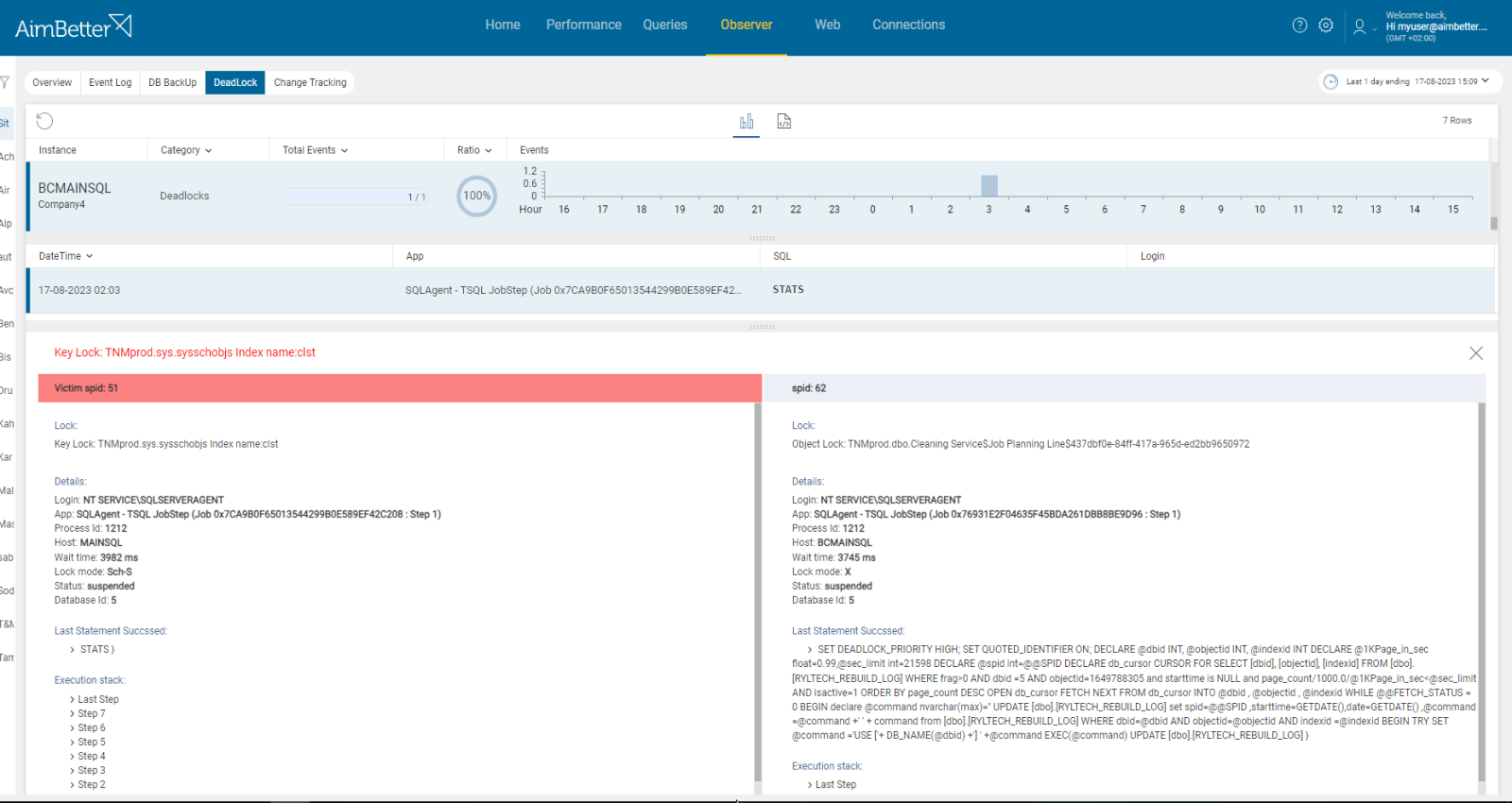Switch to the DB BackUp tab
Screen dimensions: 1512x803
(x=173, y=82)
